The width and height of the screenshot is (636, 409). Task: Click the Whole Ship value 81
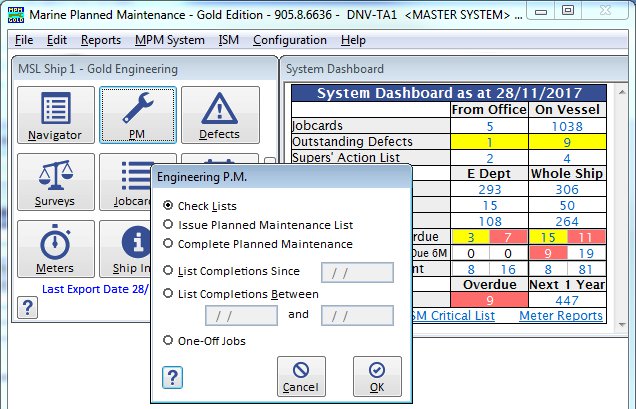(x=587, y=269)
